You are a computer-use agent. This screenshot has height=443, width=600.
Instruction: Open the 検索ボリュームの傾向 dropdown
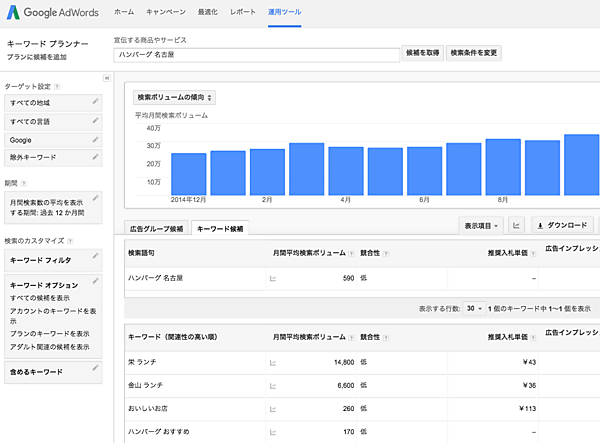[x=176, y=98]
